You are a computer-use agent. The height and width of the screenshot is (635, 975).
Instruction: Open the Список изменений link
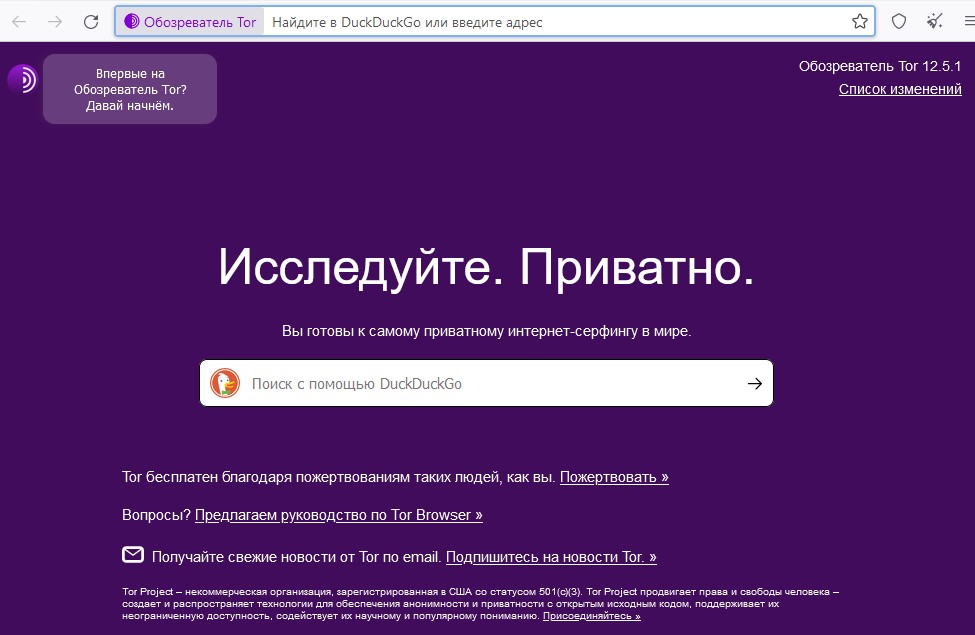[900, 89]
